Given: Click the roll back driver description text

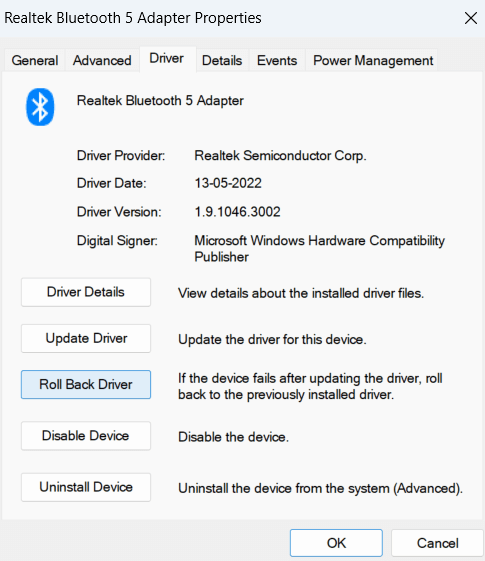Looking at the screenshot, I should pos(310,386).
